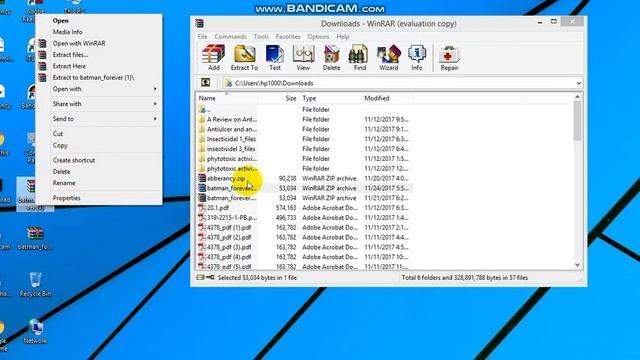This screenshot has width=640, height=360.
Task: Open the Help menu
Action: [x=343, y=37]
